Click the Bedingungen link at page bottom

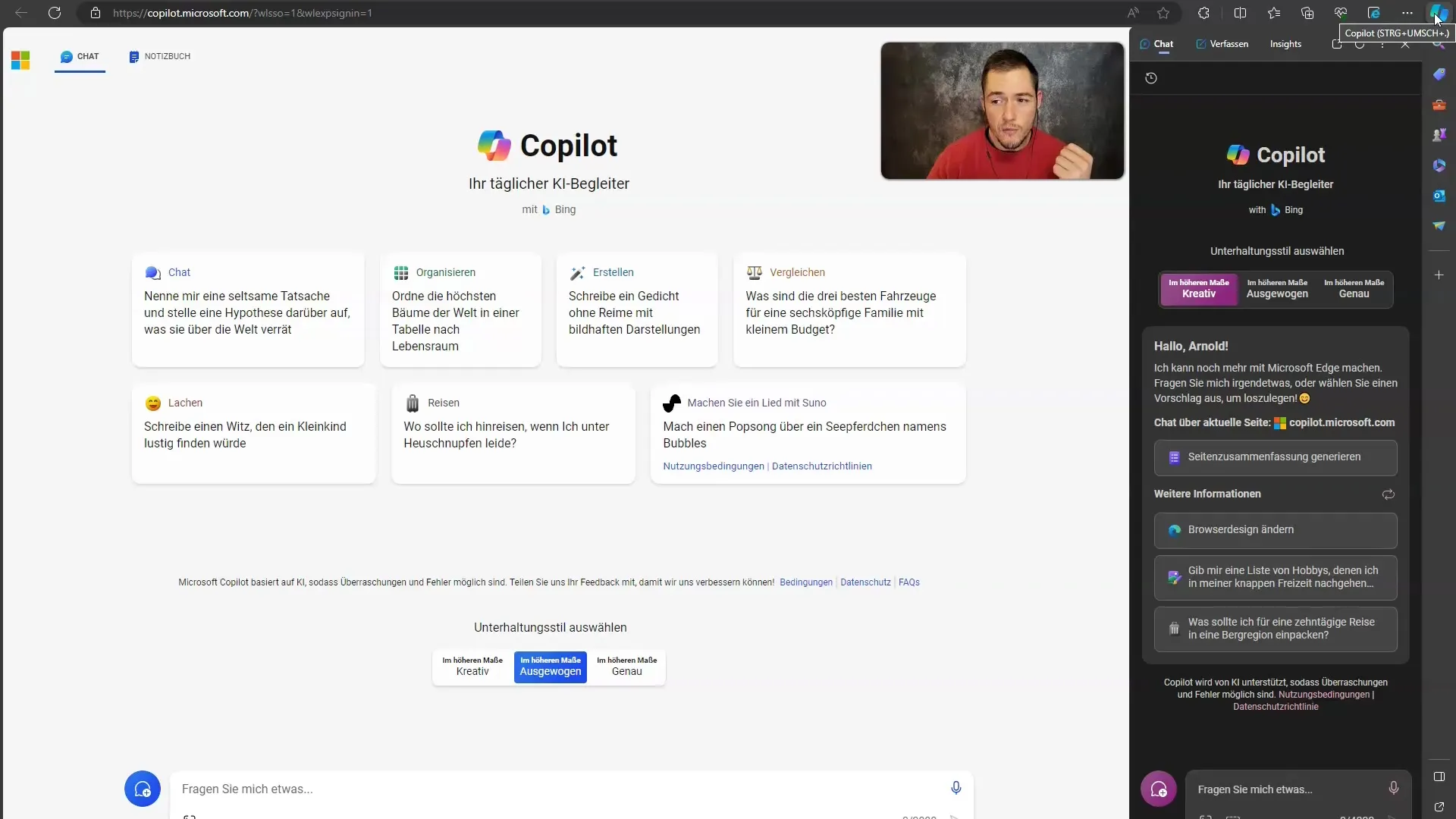pyautogui.click(x=806, y=582)
